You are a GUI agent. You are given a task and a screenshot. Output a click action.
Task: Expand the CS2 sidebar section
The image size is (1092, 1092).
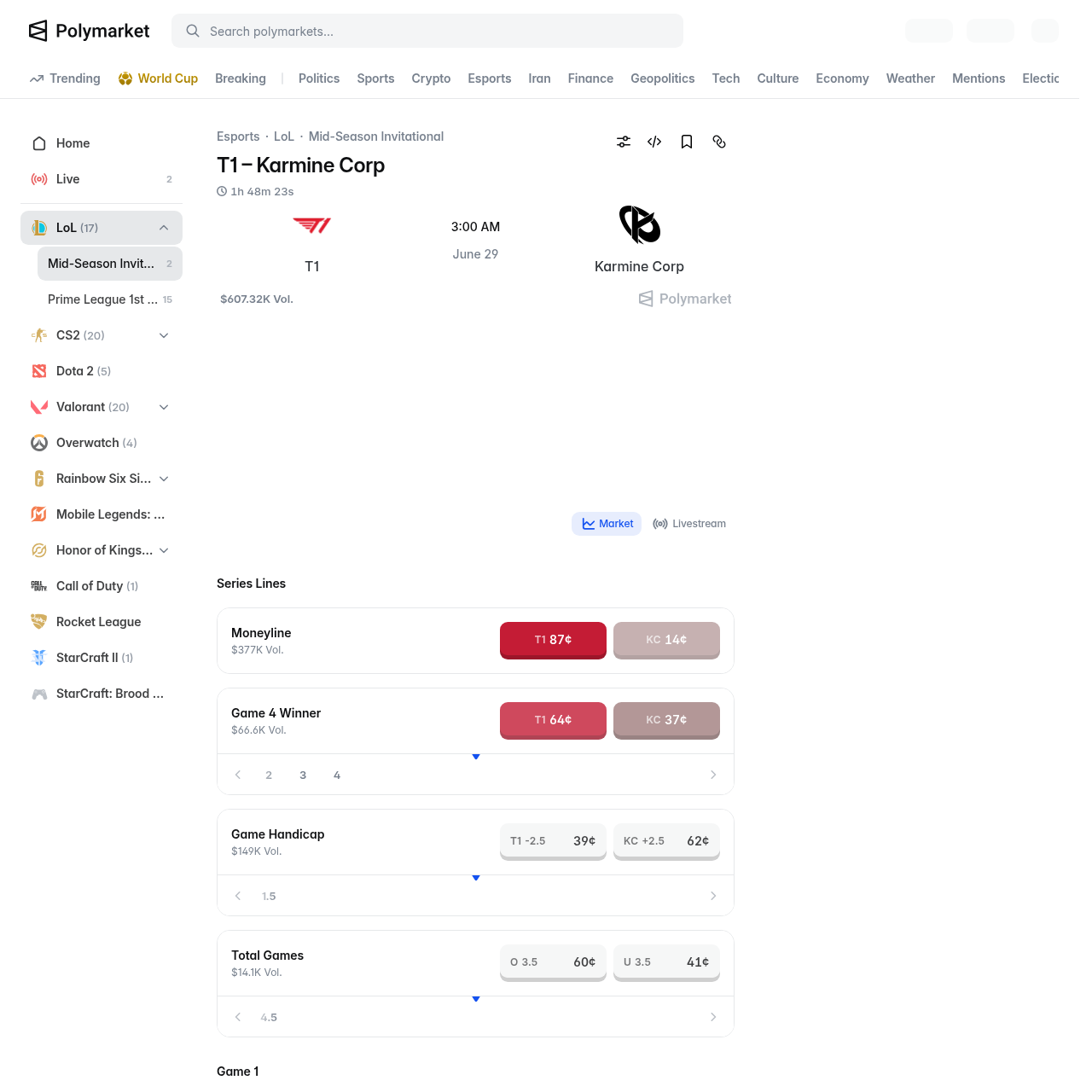coord(164,335)
